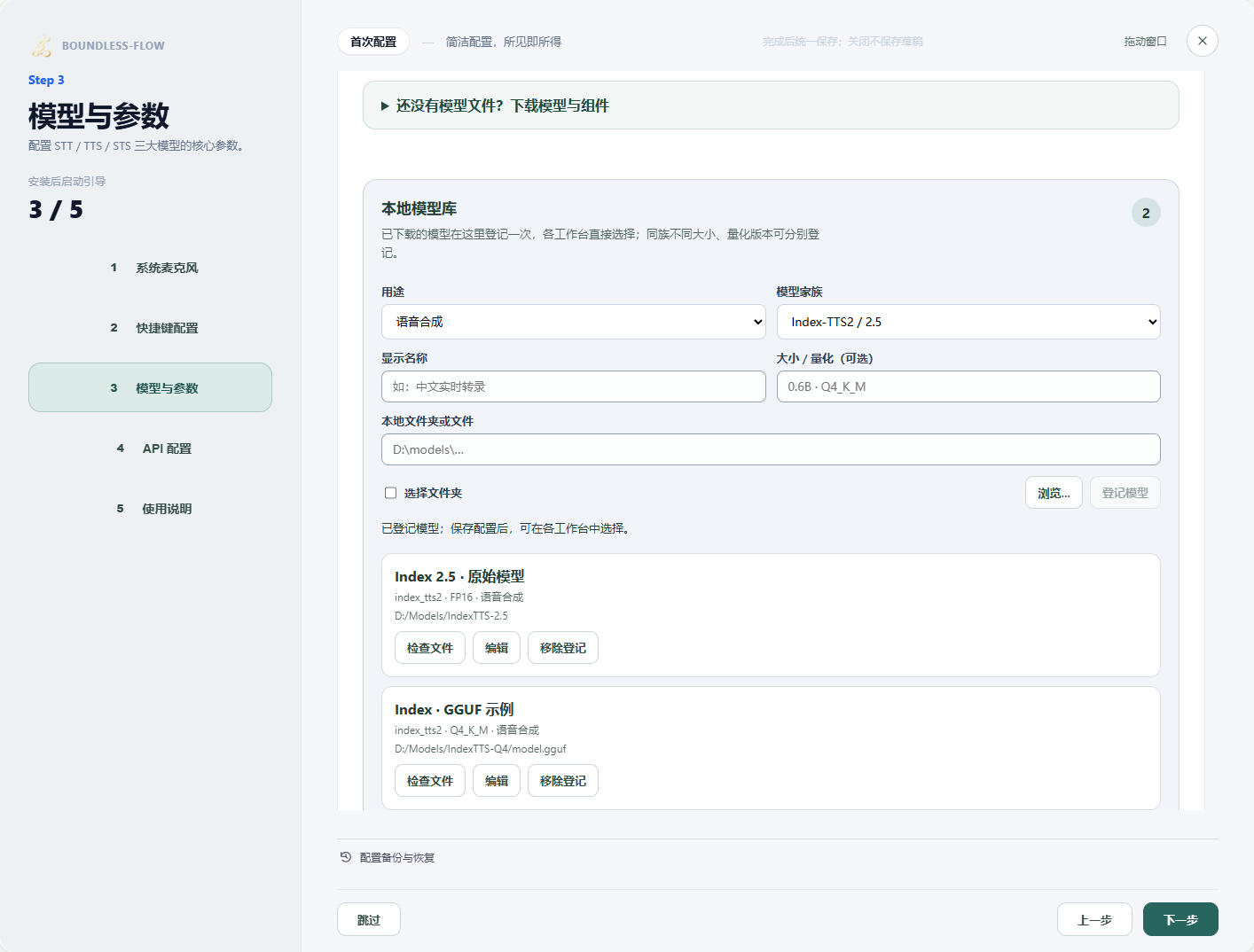Click the 本地模型库 count badge 2
This screenshot has height=952, width=1254.
pyautogui.click(x=1146, y=213)
